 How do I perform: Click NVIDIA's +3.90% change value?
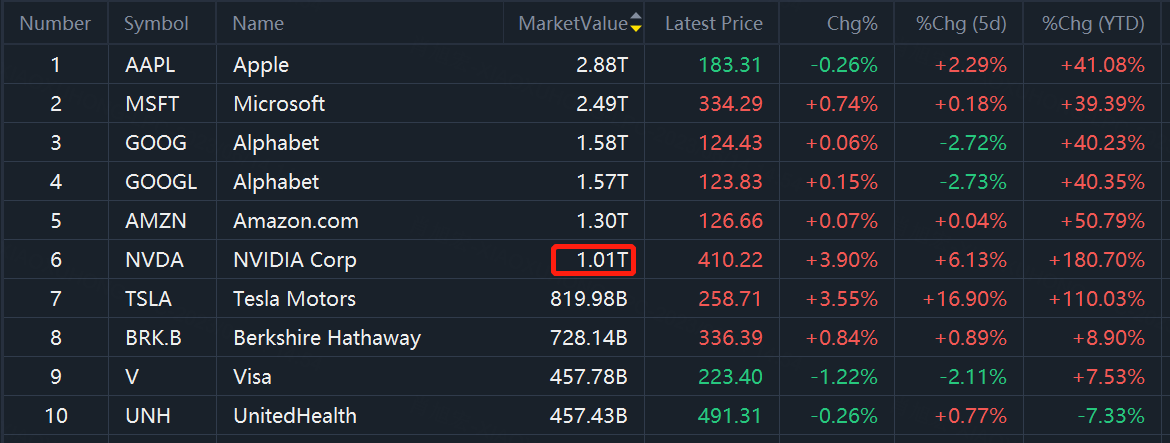click(x=842, y=260)
